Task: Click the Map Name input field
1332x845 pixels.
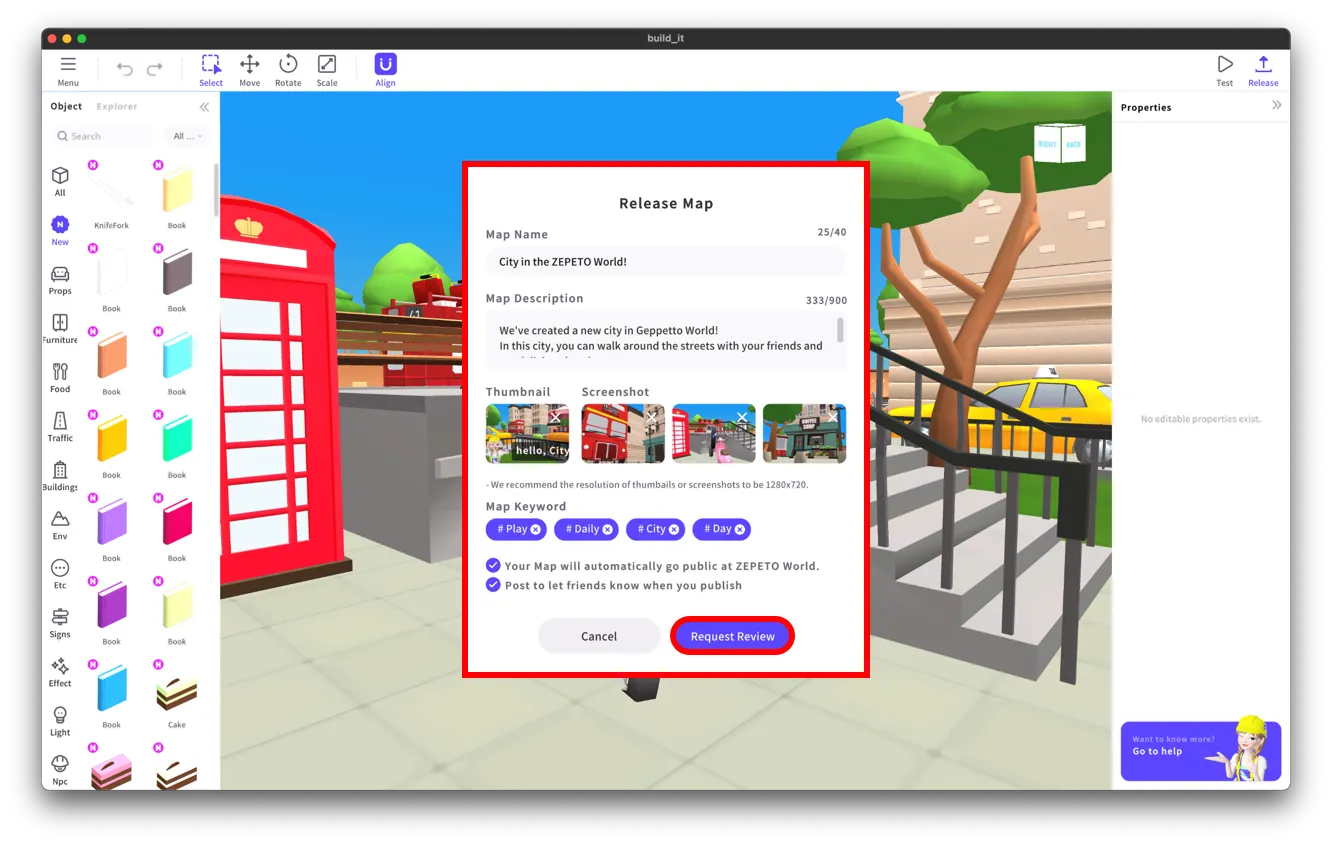Action: coord(666,262)
